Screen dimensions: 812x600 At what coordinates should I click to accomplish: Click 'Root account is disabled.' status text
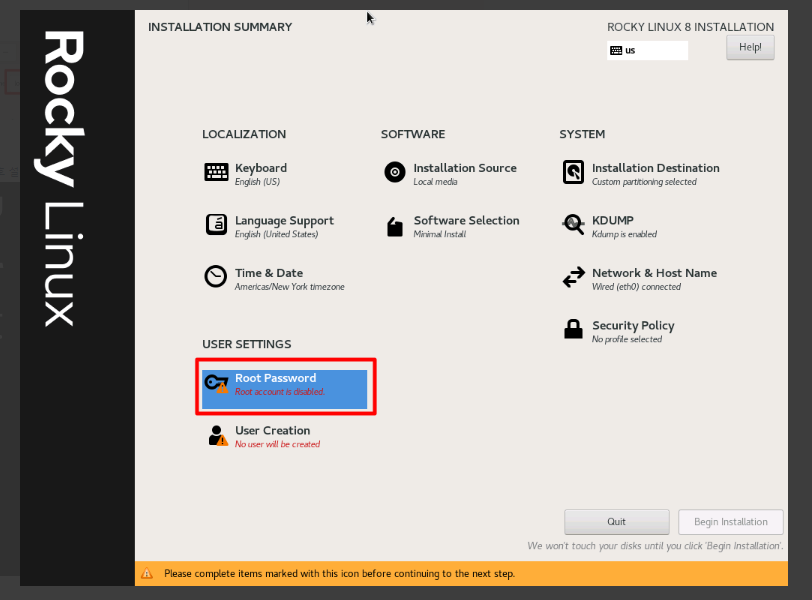coord(280,392)
